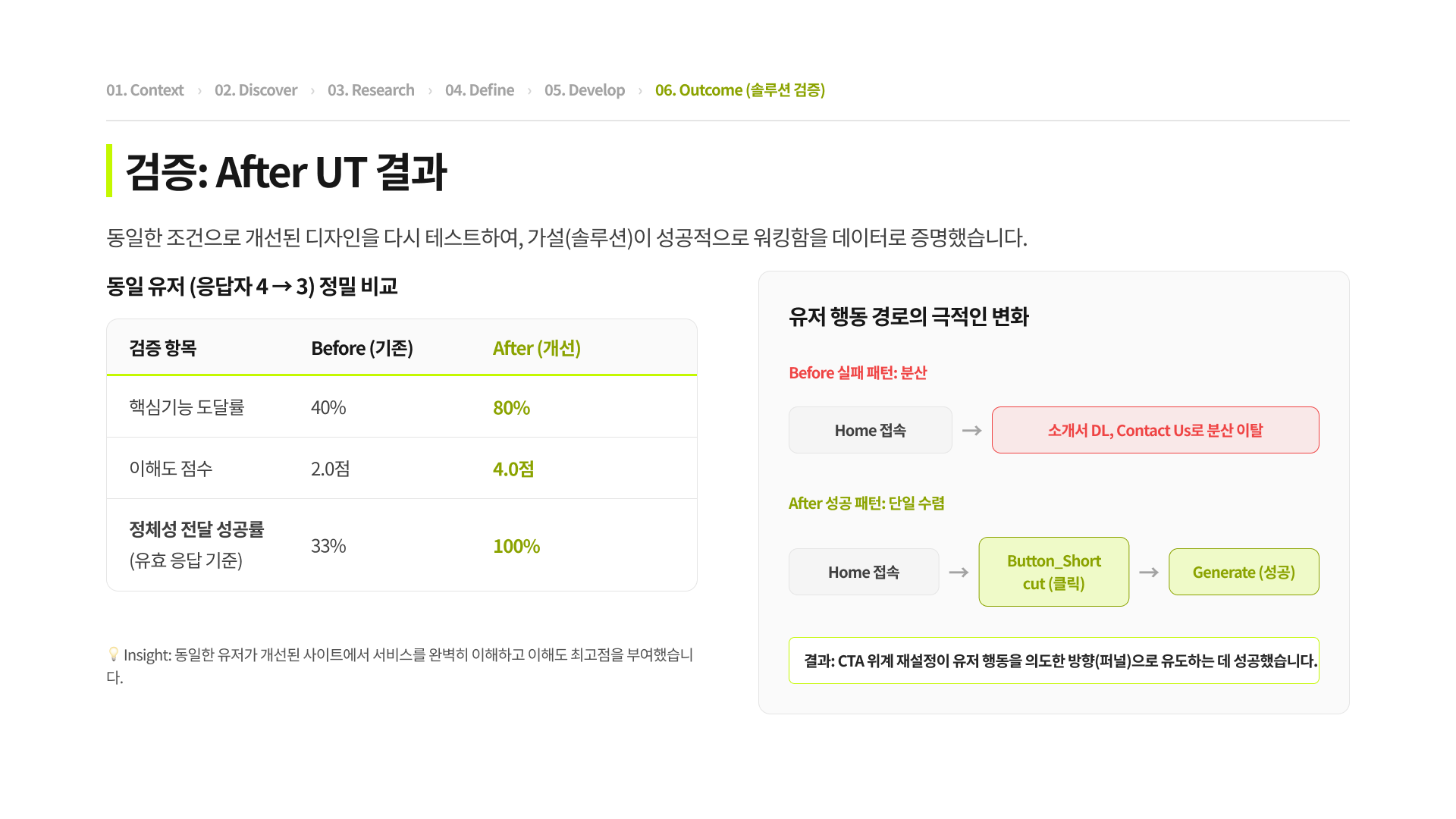The width and height of the screenshot is (1456, 819).
Task: Open the 01. Context breadcrumb
Action: pos(145,90)
